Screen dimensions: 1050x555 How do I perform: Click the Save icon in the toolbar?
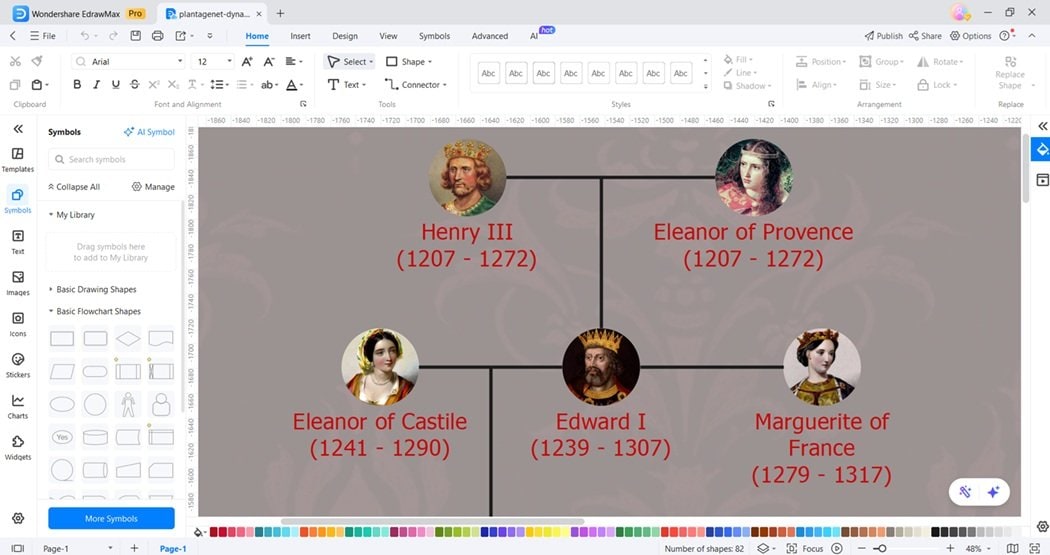(x=136, y=35)
